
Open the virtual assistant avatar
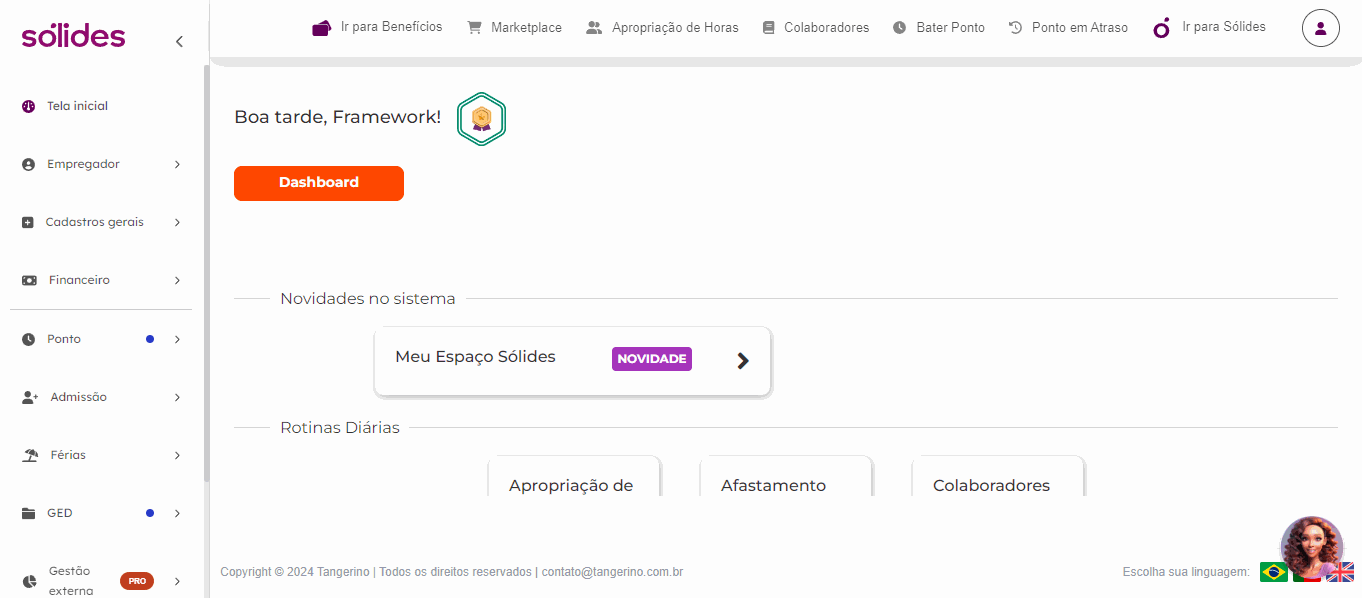point(1312,547)
